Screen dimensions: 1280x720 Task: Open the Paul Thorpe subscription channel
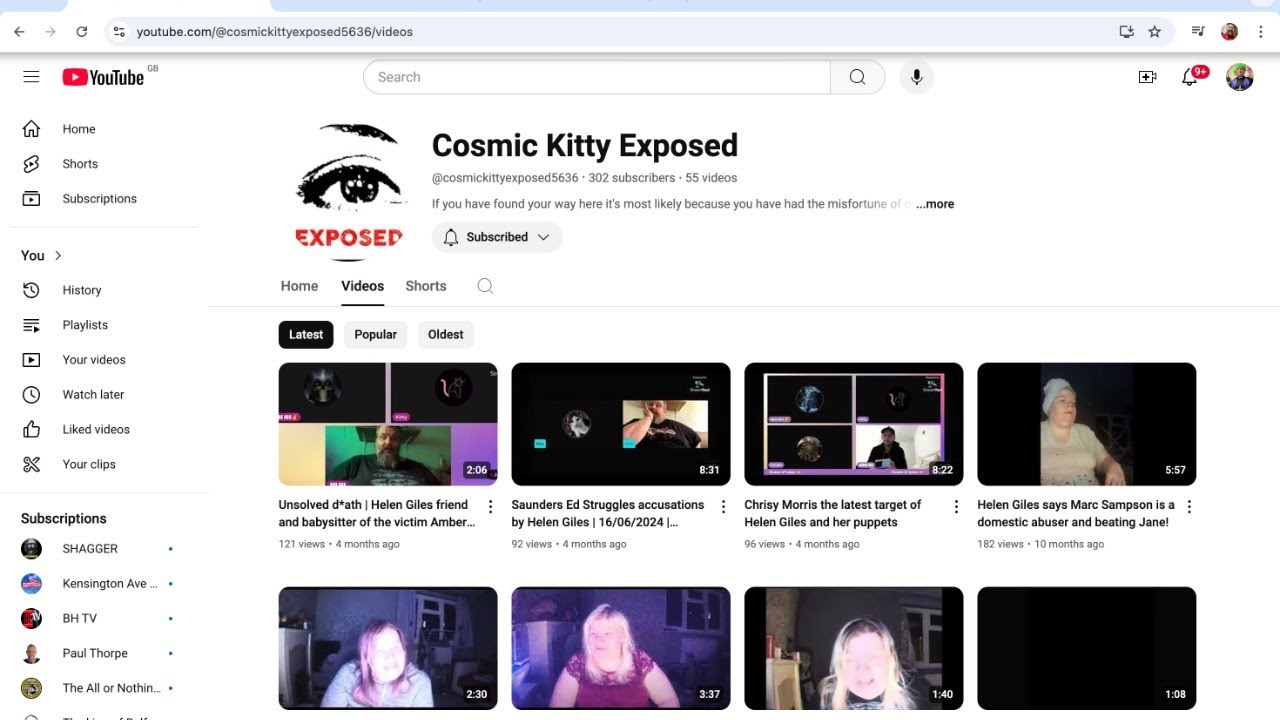95,653
